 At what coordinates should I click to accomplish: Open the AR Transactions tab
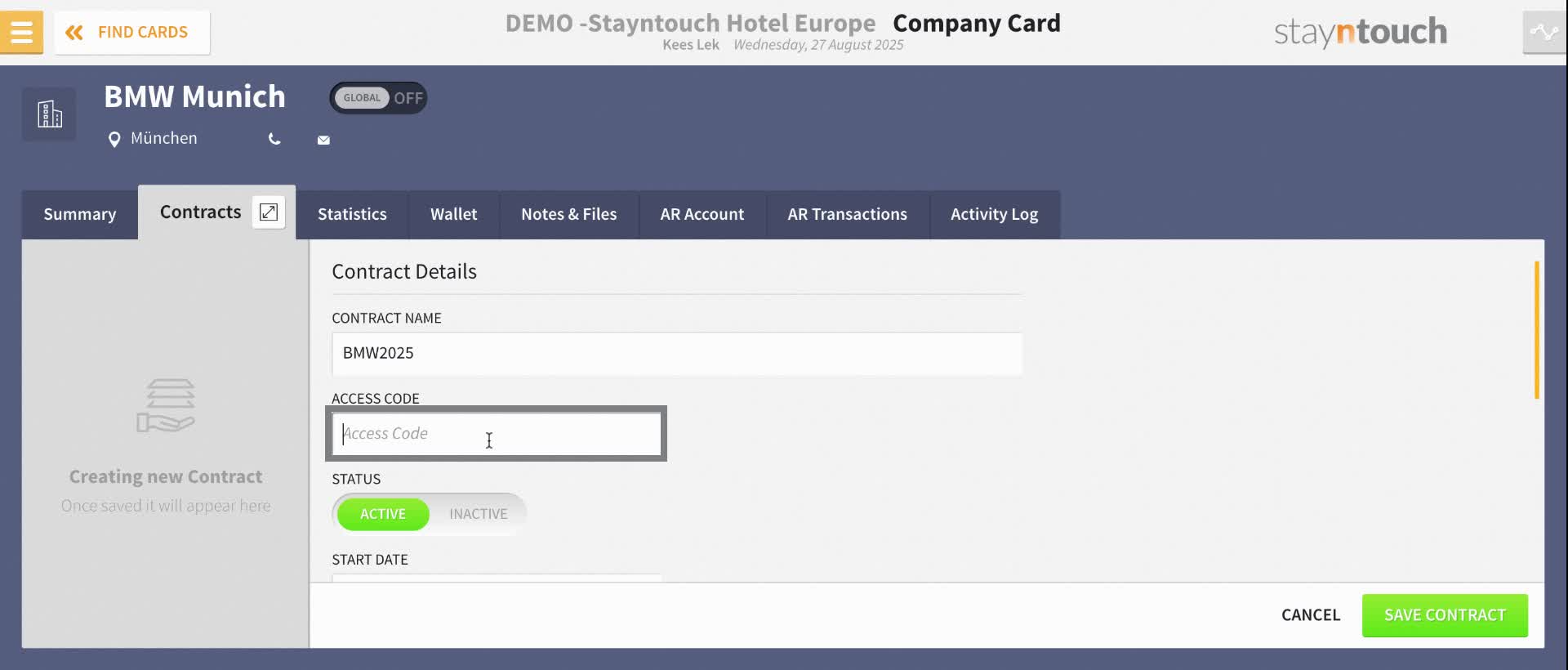[848, 214]
